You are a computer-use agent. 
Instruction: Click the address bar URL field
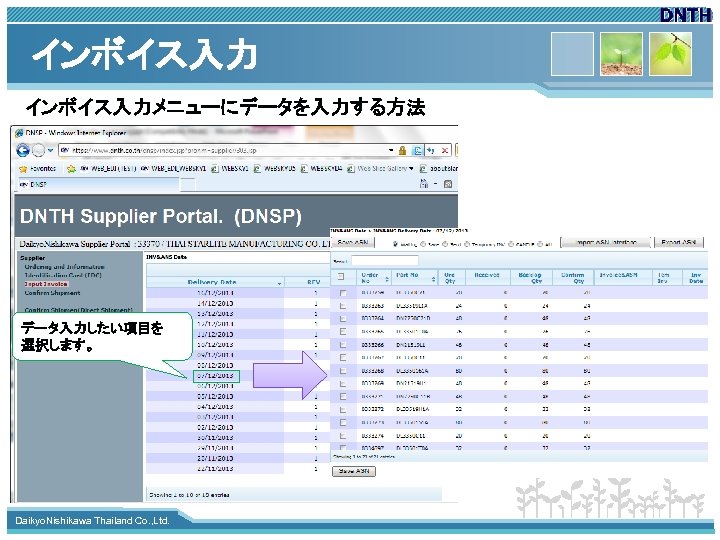pyautogui.click(x=224, y=150)
